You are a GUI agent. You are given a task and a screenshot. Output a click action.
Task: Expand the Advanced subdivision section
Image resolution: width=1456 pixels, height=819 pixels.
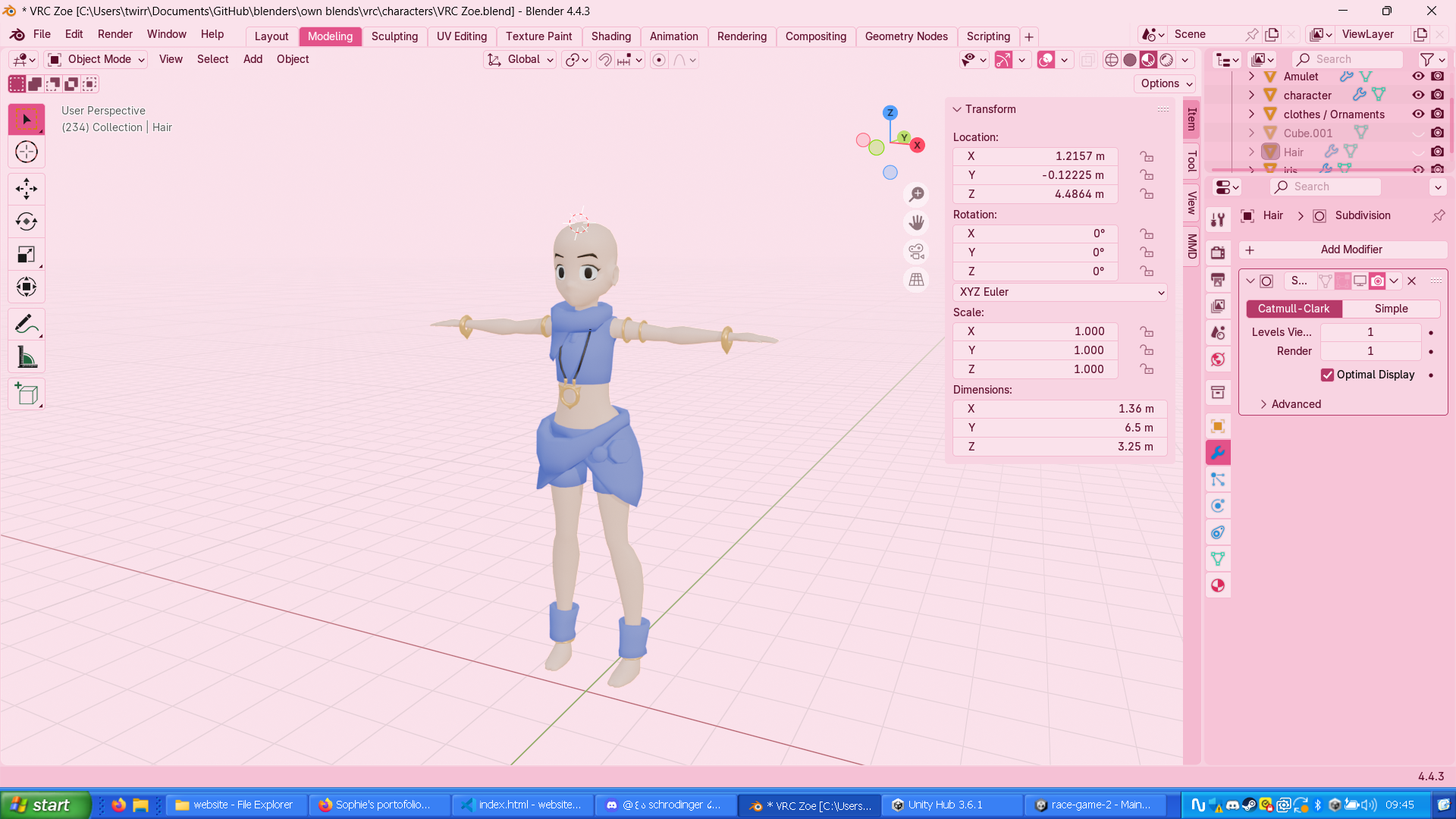1295,404
